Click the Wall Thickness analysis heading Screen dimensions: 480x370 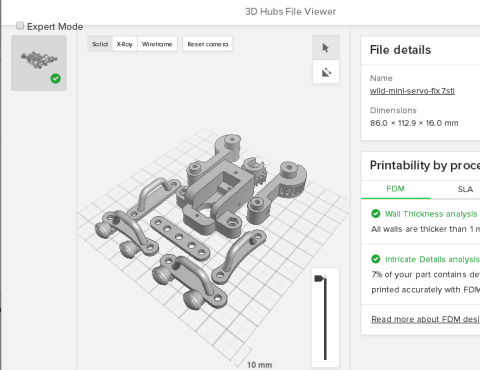click(x=431, y=214)
